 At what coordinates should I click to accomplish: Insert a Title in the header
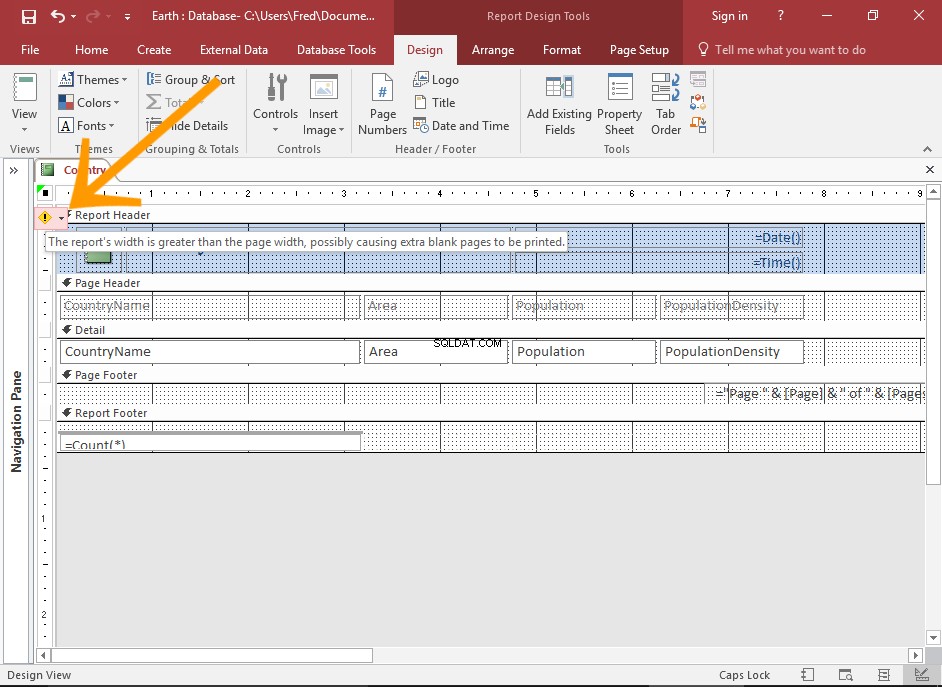tap(435, 103)
